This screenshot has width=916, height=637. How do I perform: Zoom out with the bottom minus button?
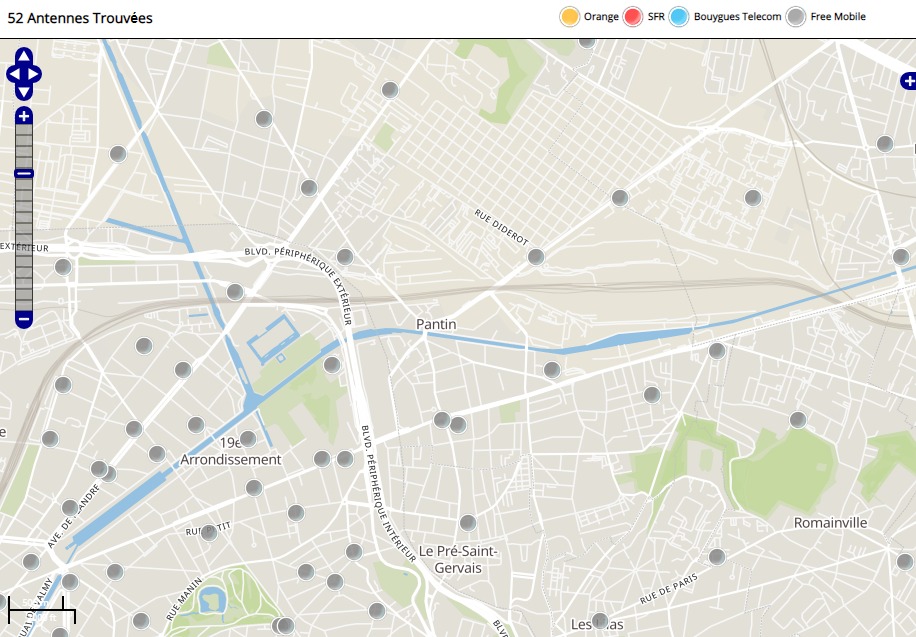24,320
